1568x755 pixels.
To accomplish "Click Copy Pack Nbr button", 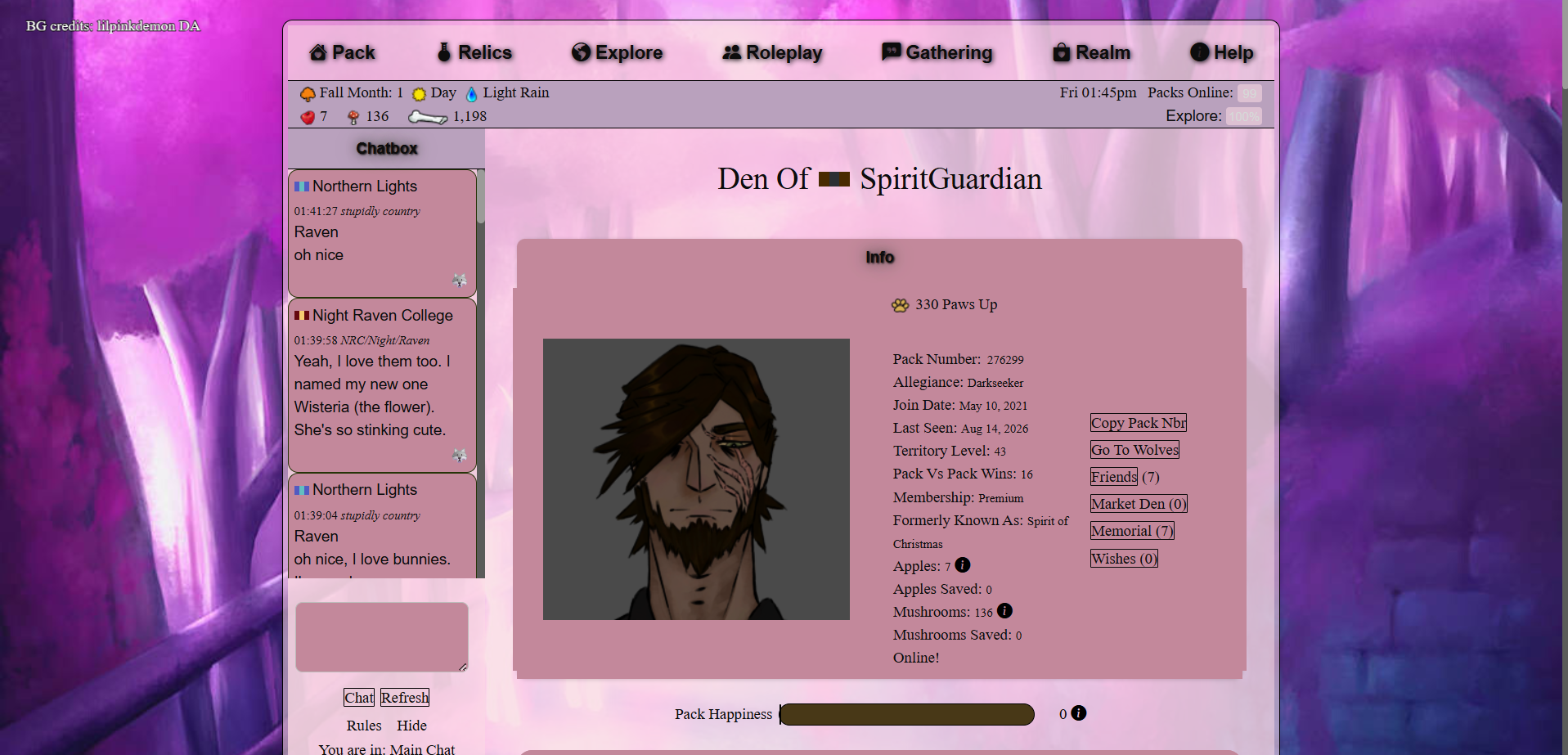I will pyautogui.click(x=1139, y=423).
